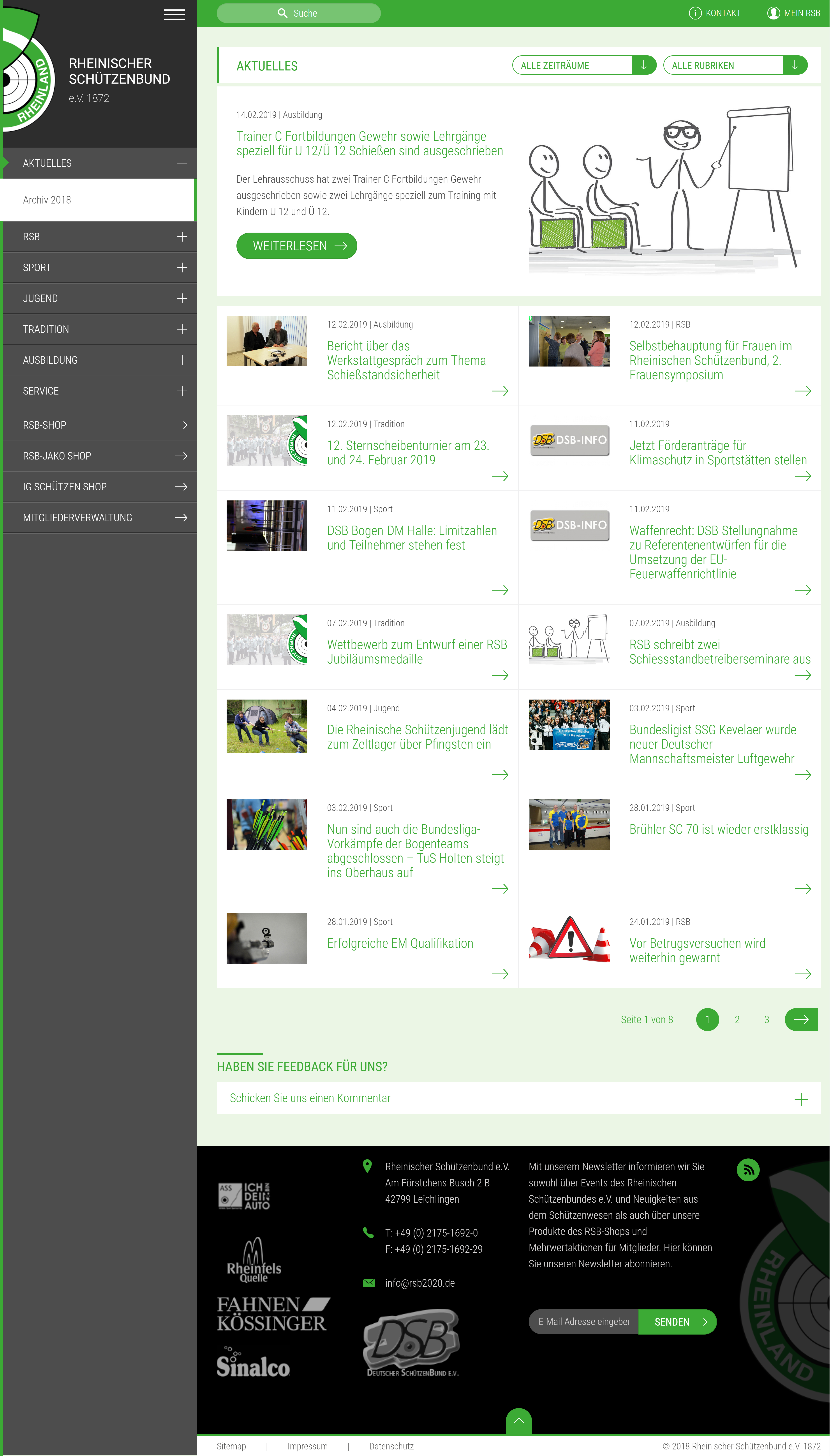Go to page 3 of news

point(767,1020)
